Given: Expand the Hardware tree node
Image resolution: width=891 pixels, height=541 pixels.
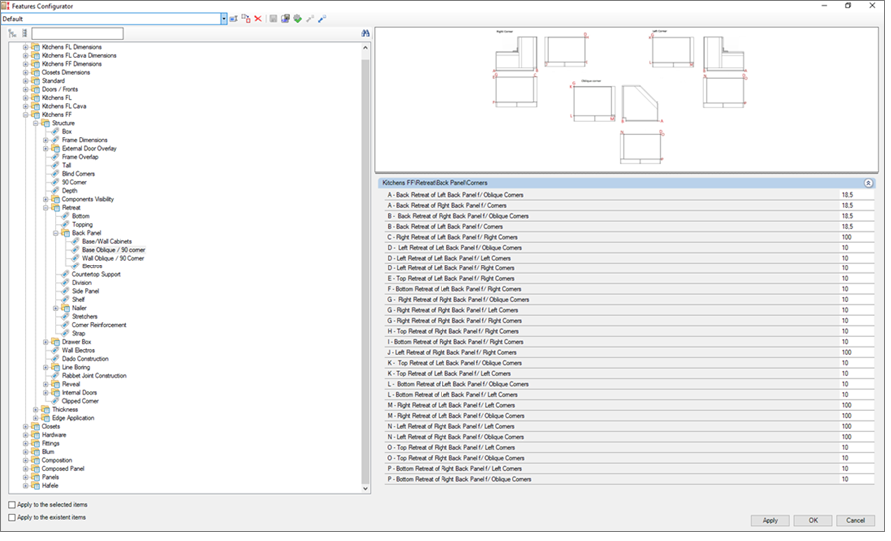Looking at the screenshot, I should tap(26, 435).
